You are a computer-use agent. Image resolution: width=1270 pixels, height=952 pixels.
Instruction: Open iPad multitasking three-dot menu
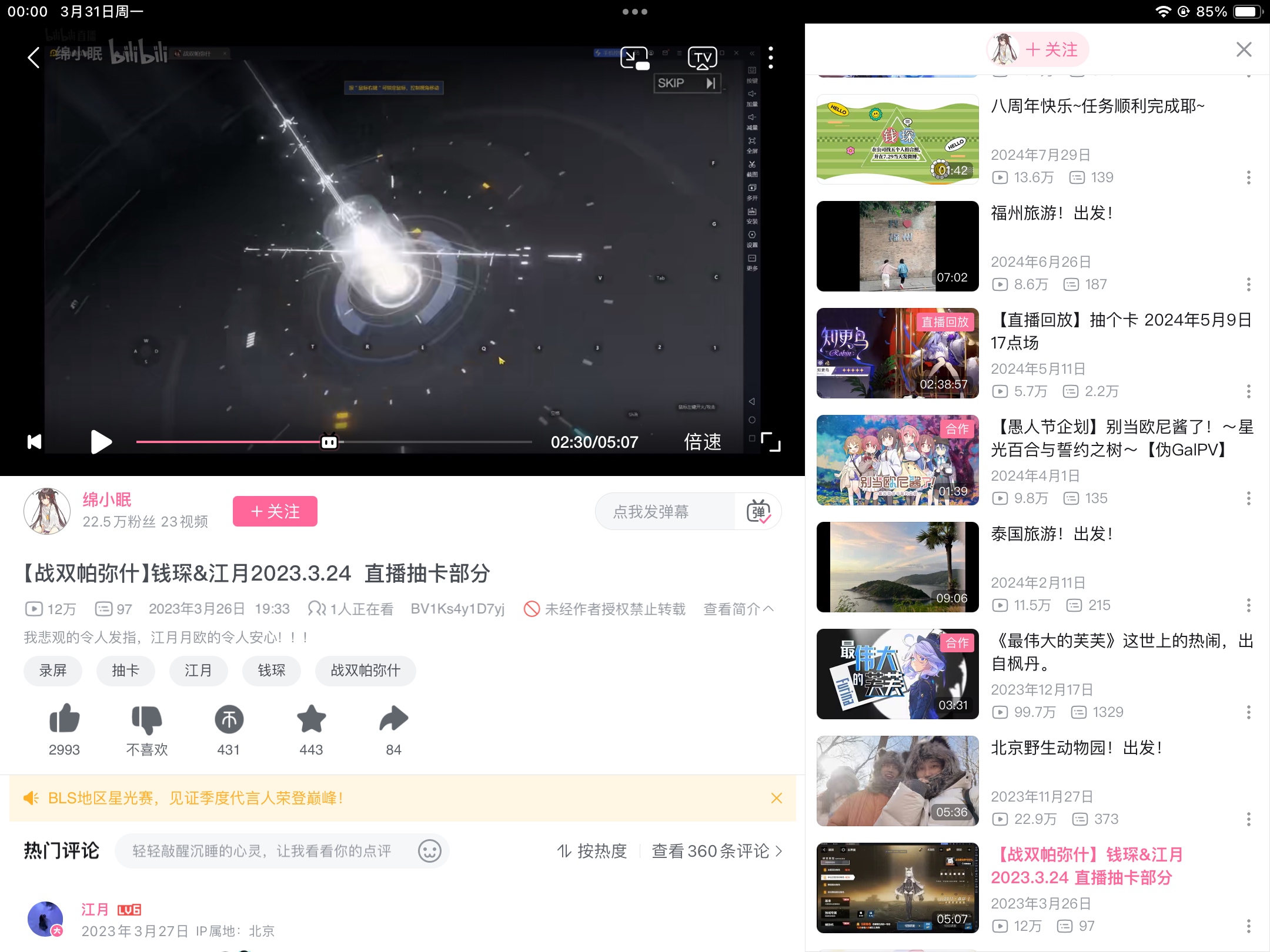[x=635, y=12]
